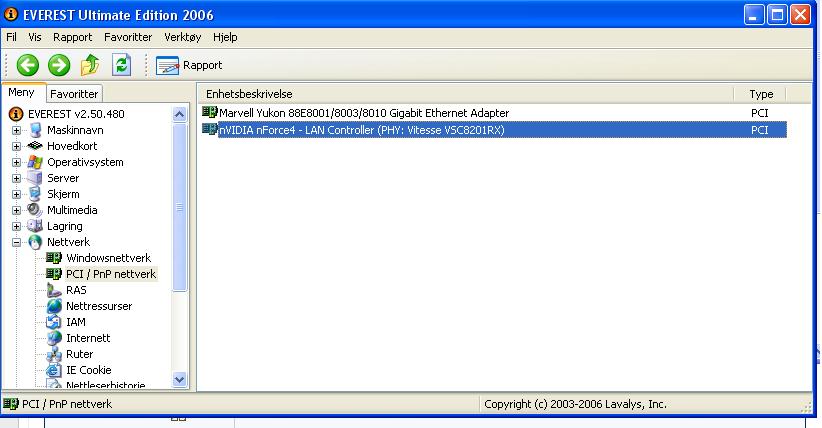Click the nVIDIA nForce4 row icon
Screen dimensions: 822x428
pyautogui.click(x=210, y=129)
